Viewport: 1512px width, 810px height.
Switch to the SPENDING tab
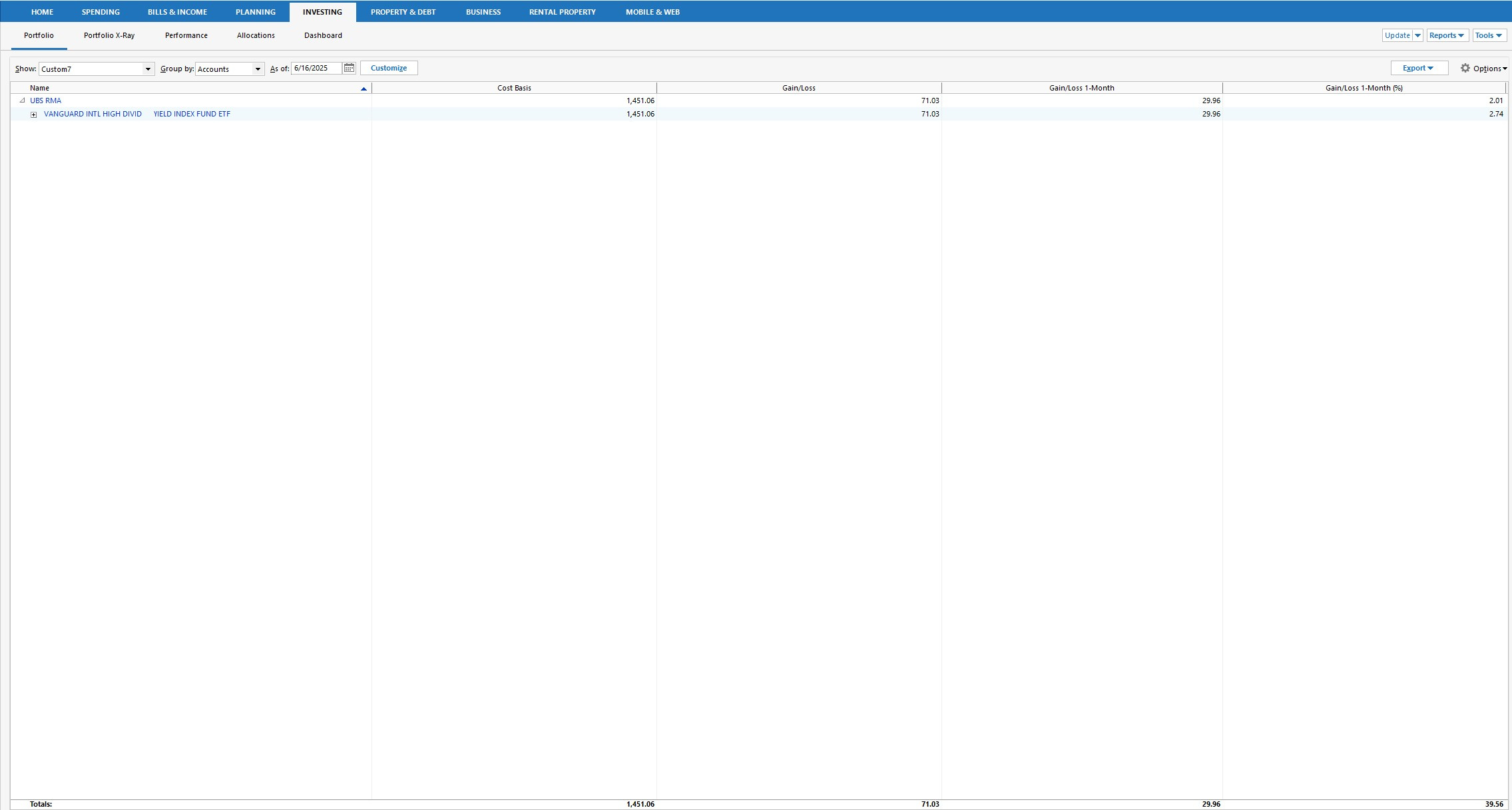click(x=101, y=12)
